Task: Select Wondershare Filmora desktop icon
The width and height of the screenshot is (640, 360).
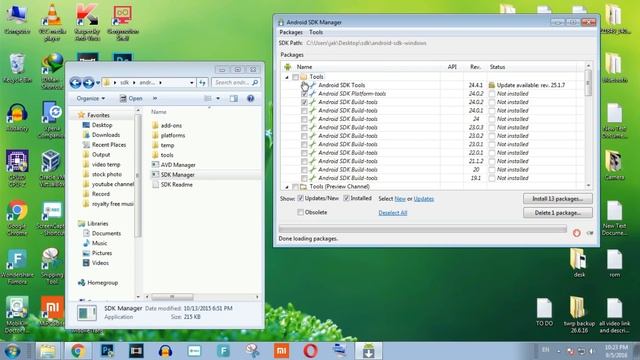Action: [17, 267]
